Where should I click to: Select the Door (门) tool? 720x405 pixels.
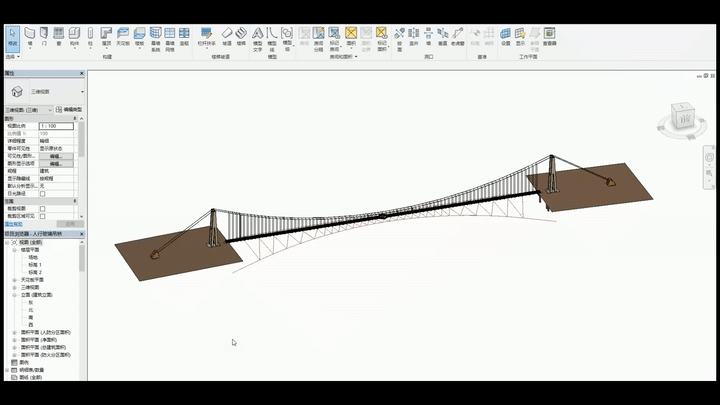44,36
